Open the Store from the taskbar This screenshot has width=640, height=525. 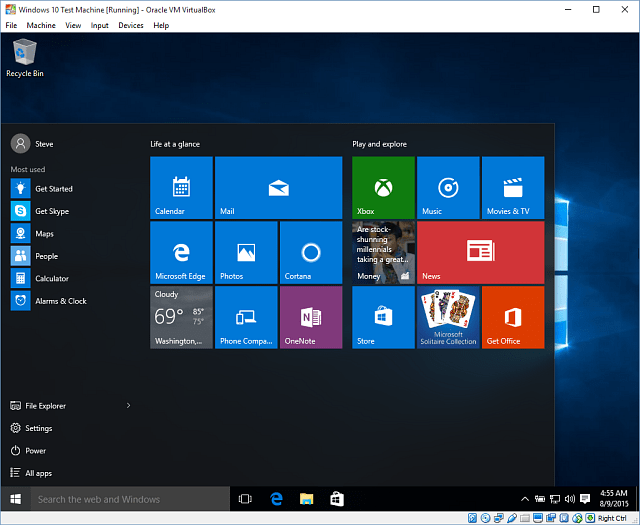coord(337,499)
